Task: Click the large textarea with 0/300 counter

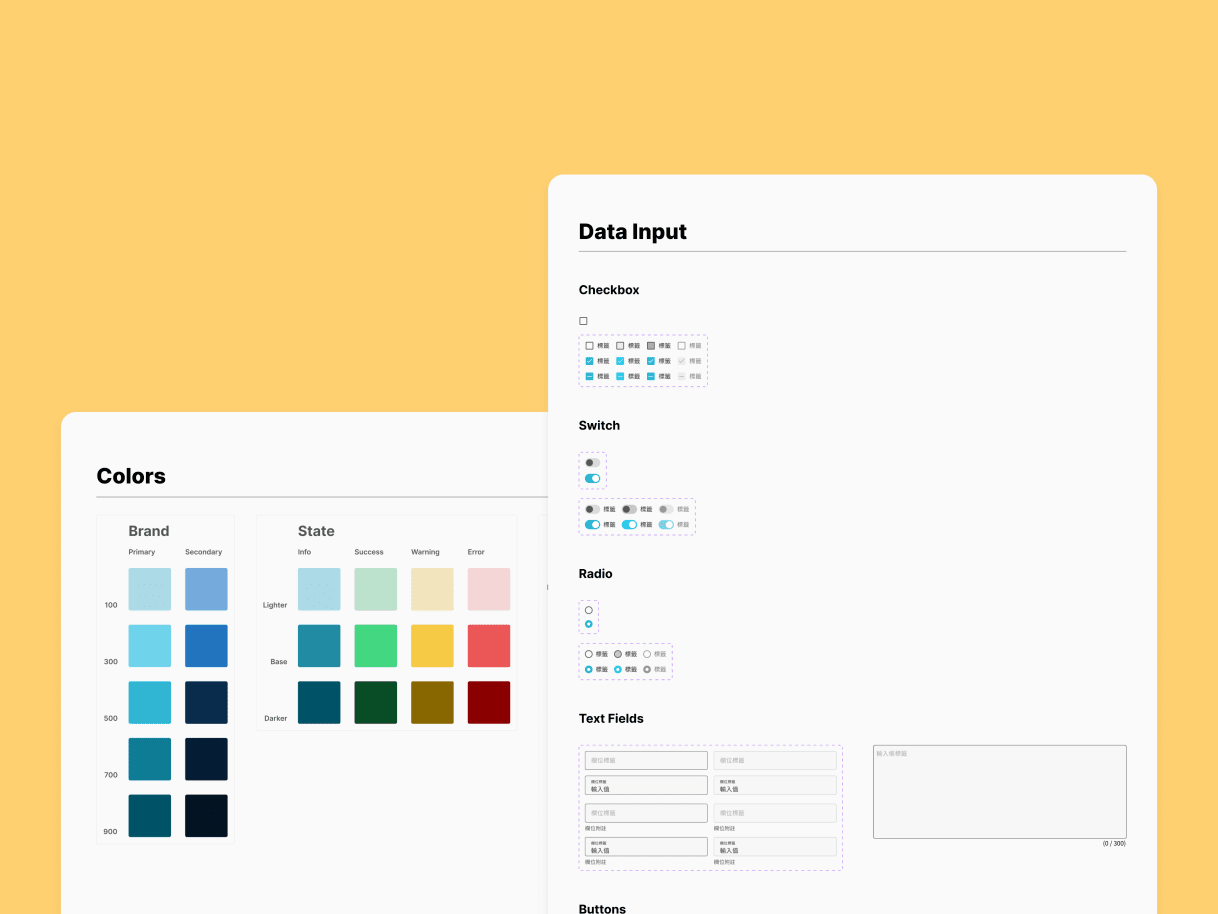Action: (998, 790)
